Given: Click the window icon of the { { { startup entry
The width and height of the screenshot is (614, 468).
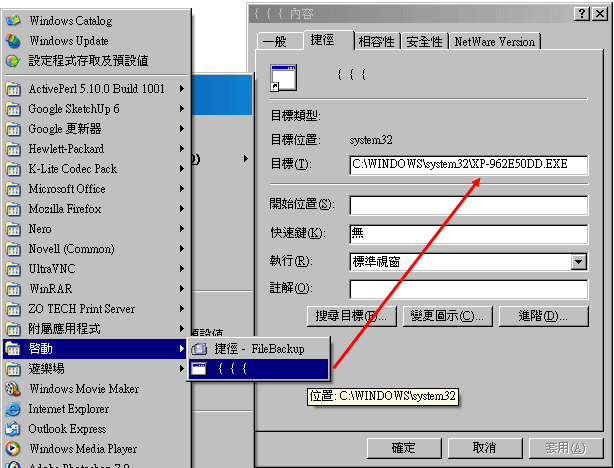Looking at the screenshot, I should 199,369.
